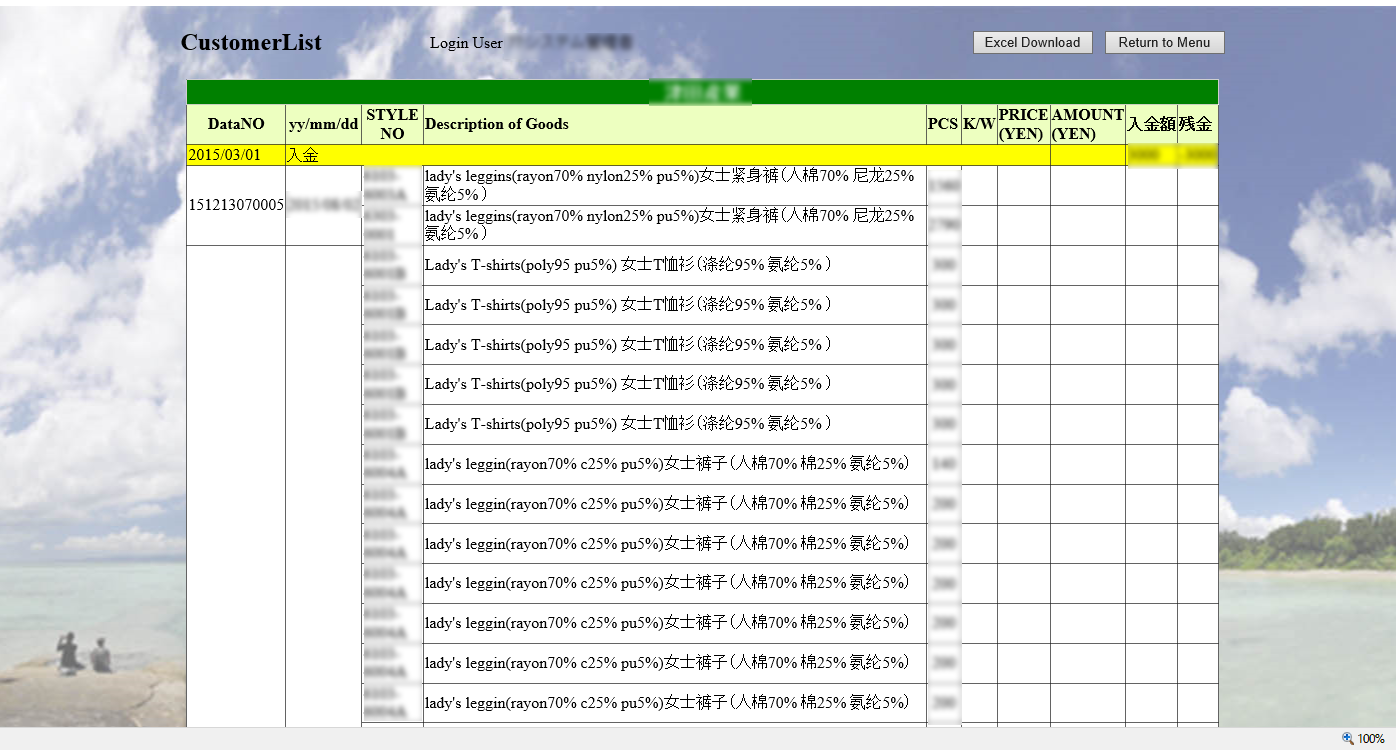The width and height of the screenshot is (1396, 750).
Task: Click the Description of Goods header
Action: coord(496,124)
